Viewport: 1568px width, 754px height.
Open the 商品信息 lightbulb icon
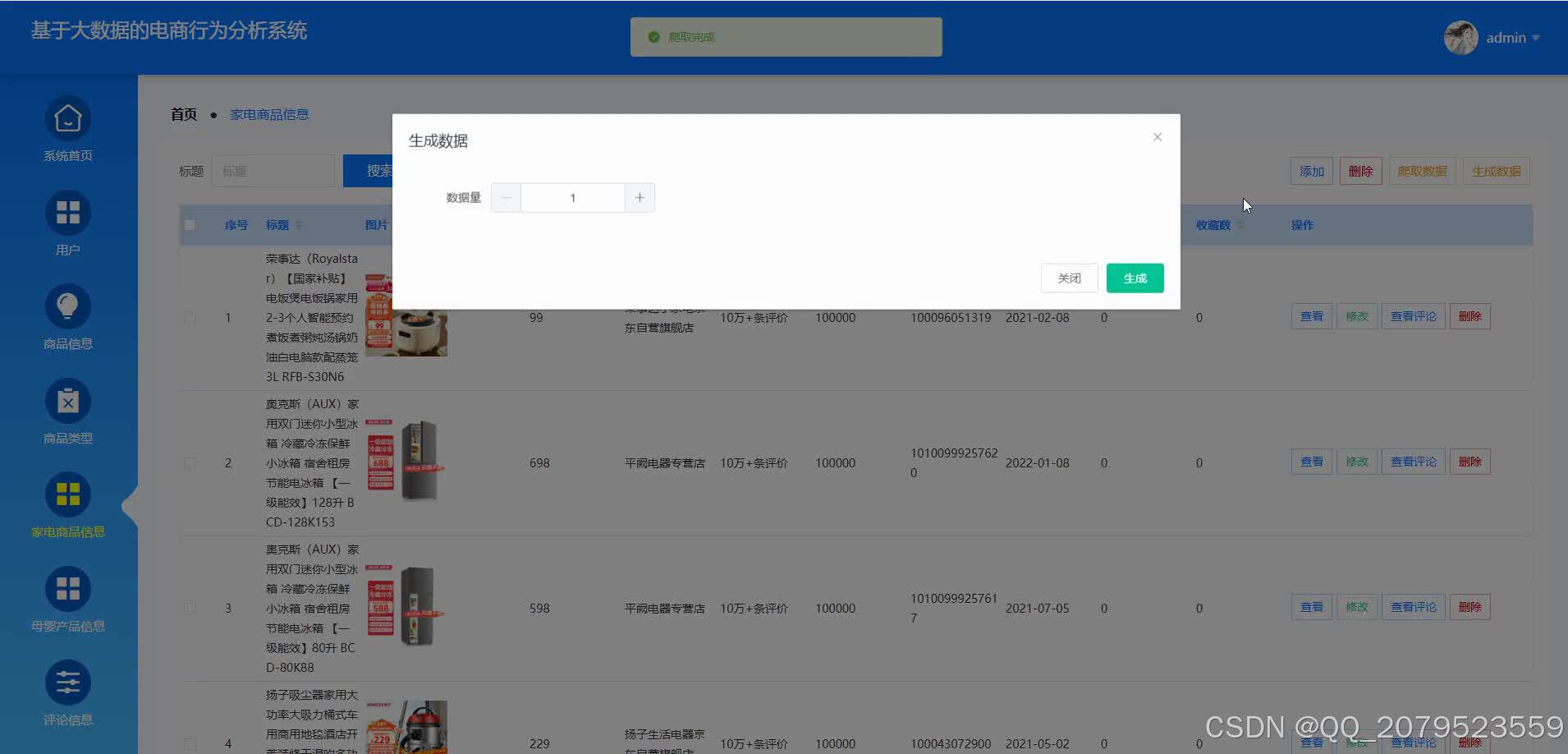(x=67, y=307)
